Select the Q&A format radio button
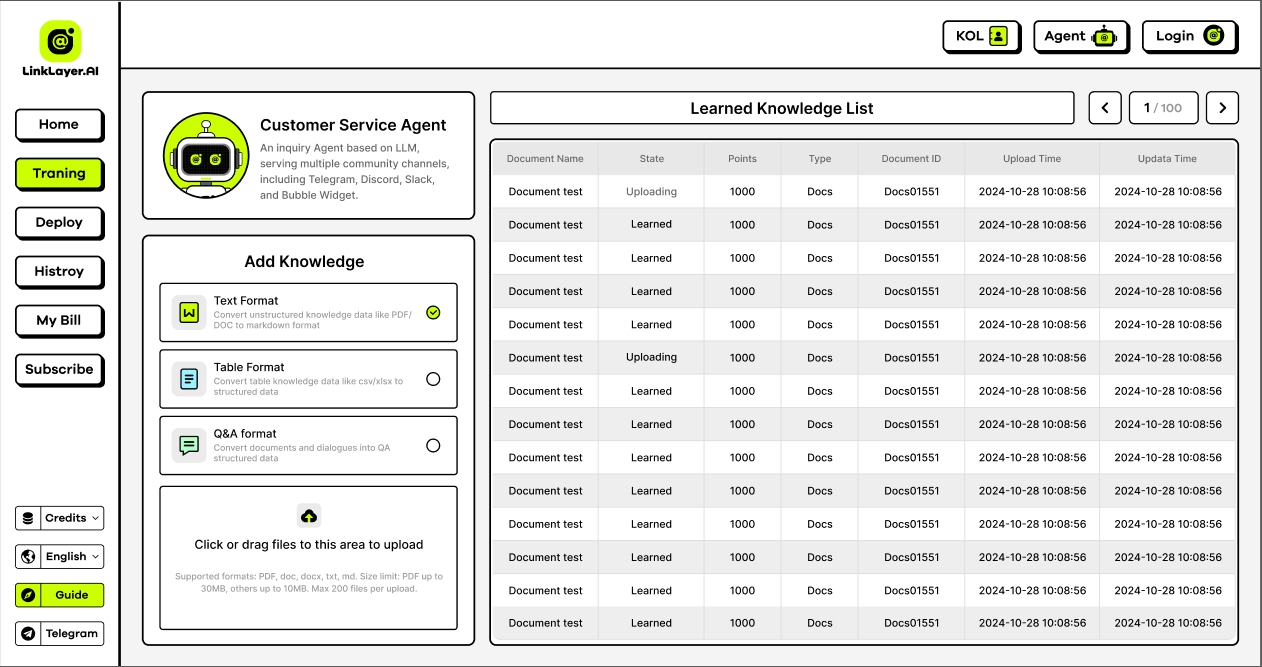This screenshot has height=667, width=1262. [x=433, y=445]
